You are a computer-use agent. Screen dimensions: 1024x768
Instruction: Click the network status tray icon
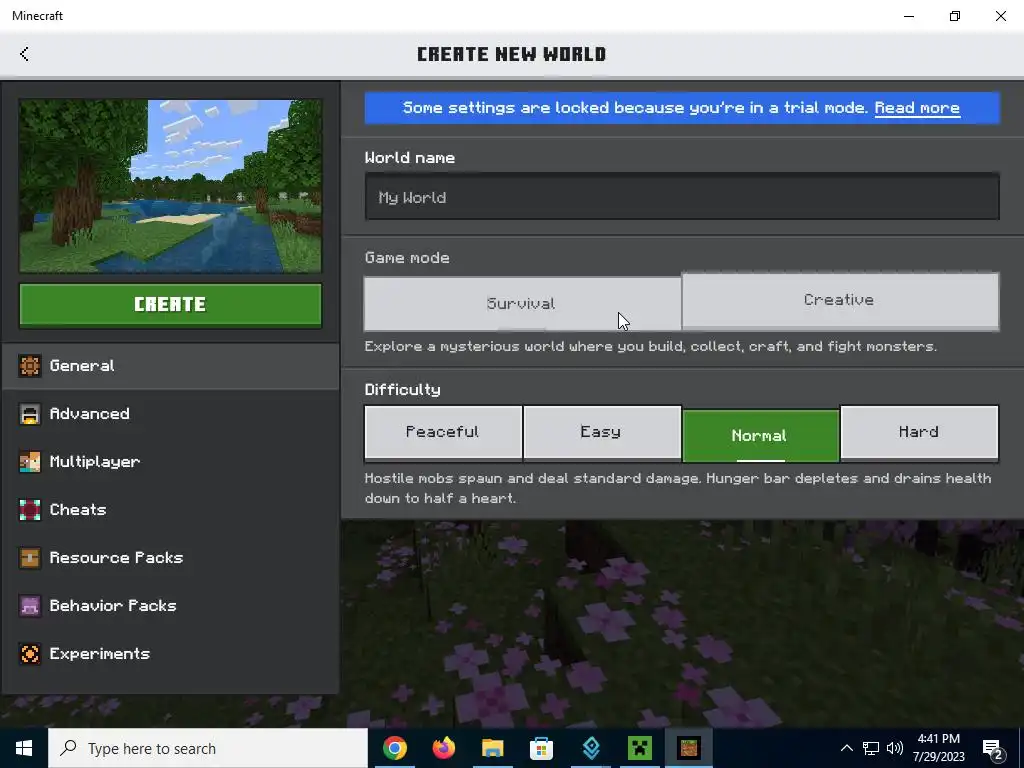coord(871,748)
